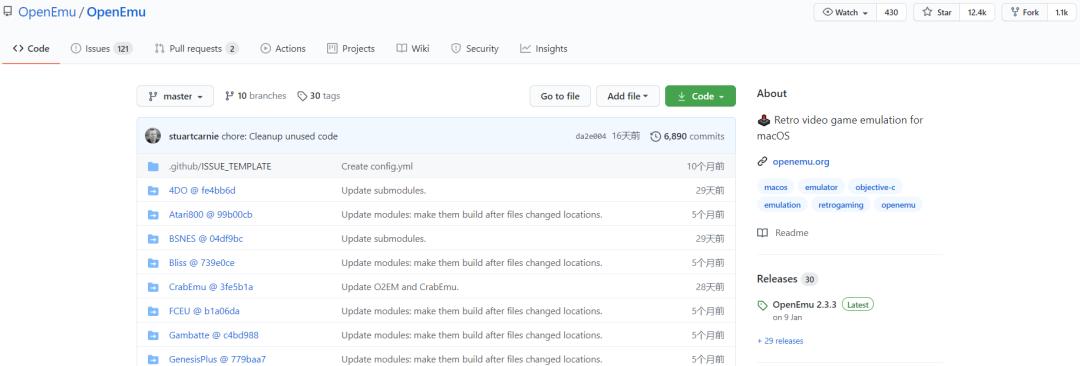
Task: Click the BSNES submodule folder icon
Action: [153, 238]
